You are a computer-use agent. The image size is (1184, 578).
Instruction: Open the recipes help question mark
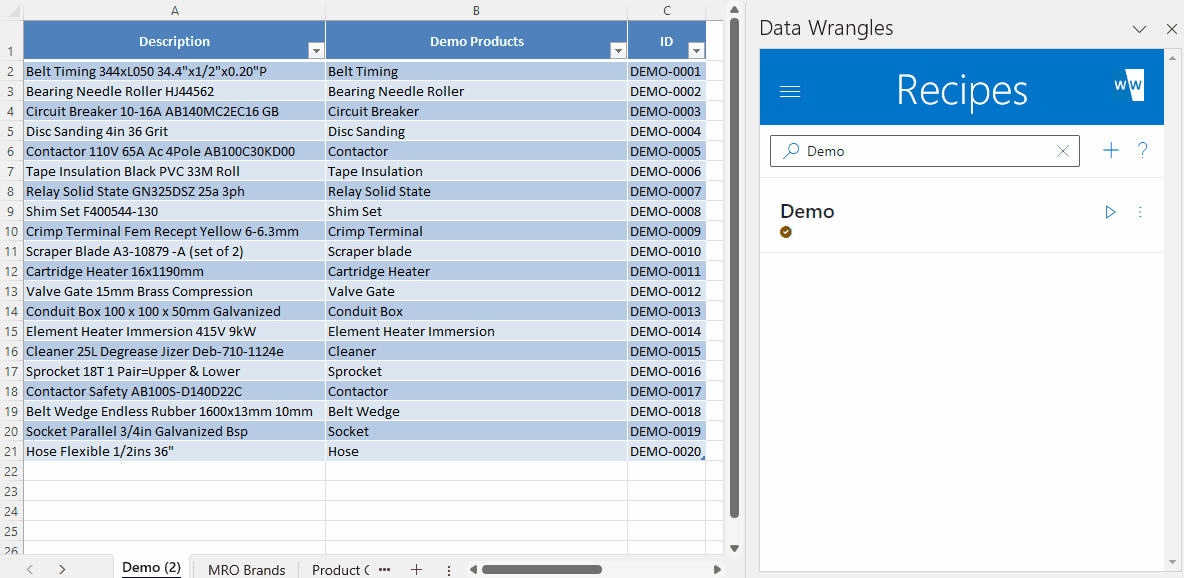1142,150
